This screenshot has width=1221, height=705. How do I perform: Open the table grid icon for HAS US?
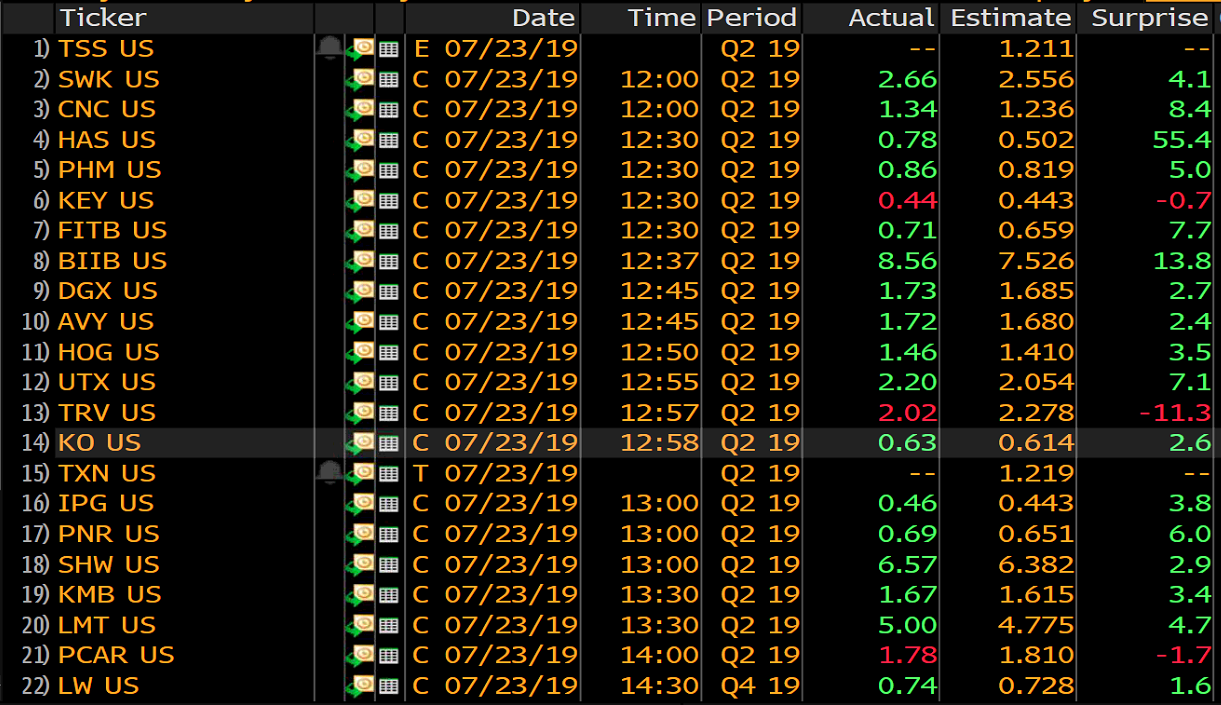[389, 140]
